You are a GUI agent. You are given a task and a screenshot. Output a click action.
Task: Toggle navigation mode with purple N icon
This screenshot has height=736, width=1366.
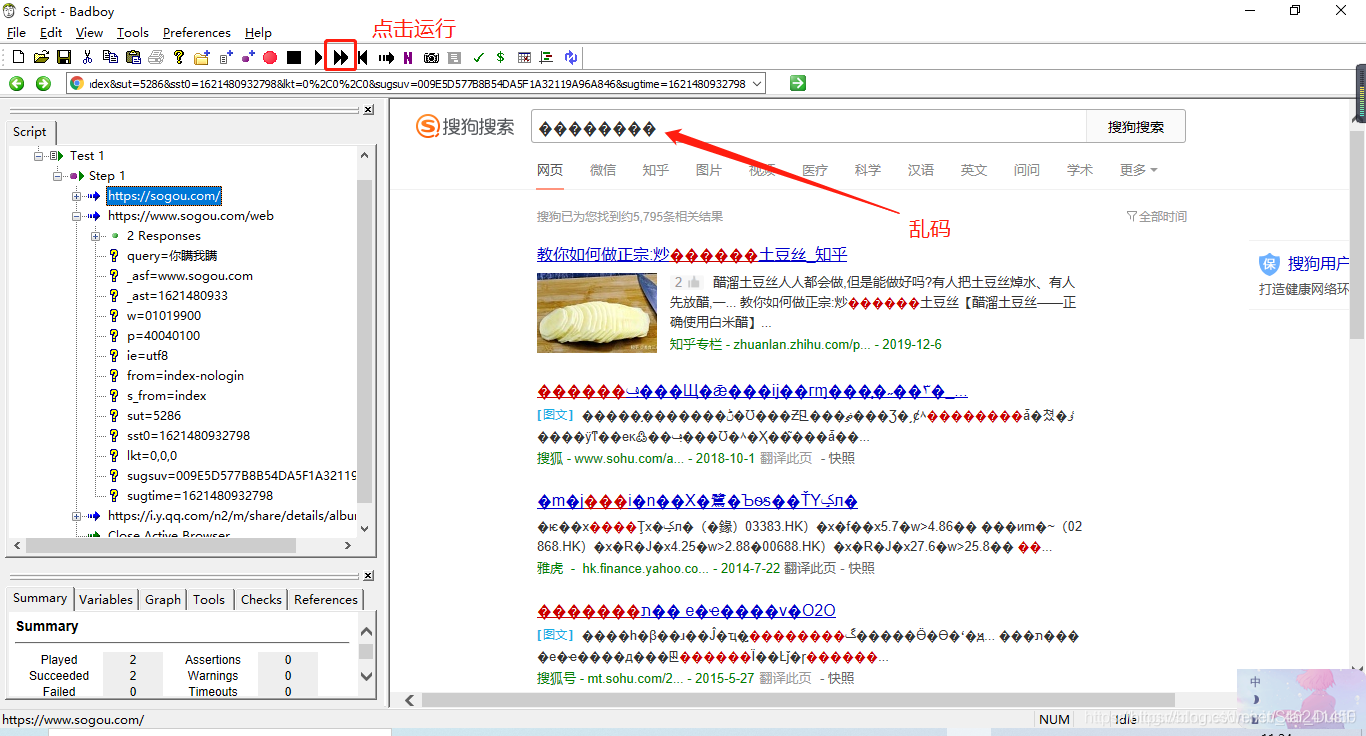[x=408, y=58]
